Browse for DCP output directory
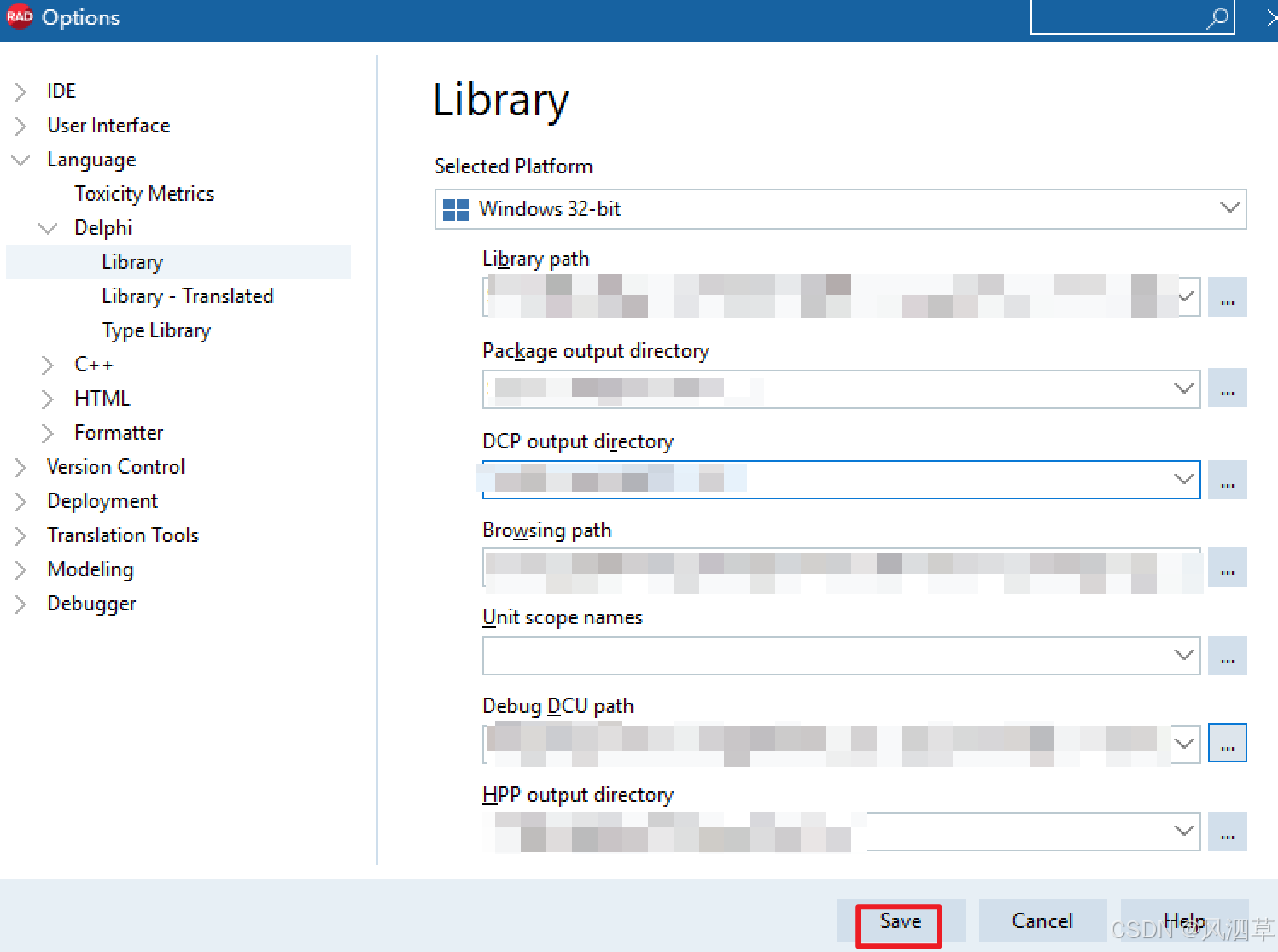The height and width of the screenshot is (952, 1278). point(1227,480)
